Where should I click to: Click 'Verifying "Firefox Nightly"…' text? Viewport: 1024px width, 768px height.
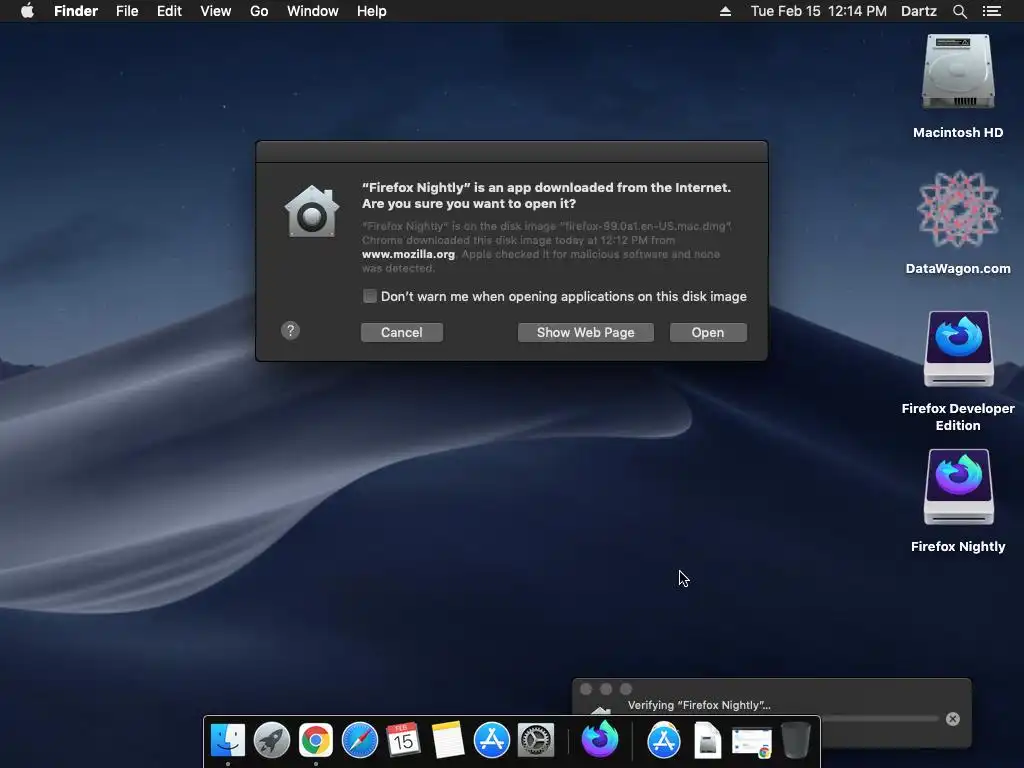[x=699, y=705]
